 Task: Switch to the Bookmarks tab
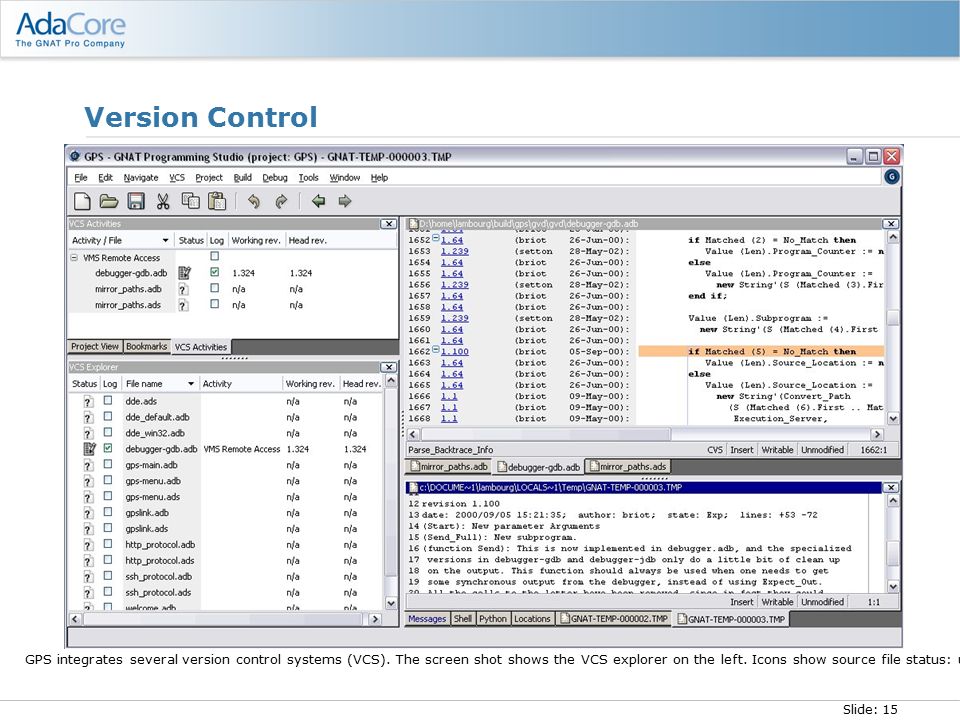click(146, 347)
